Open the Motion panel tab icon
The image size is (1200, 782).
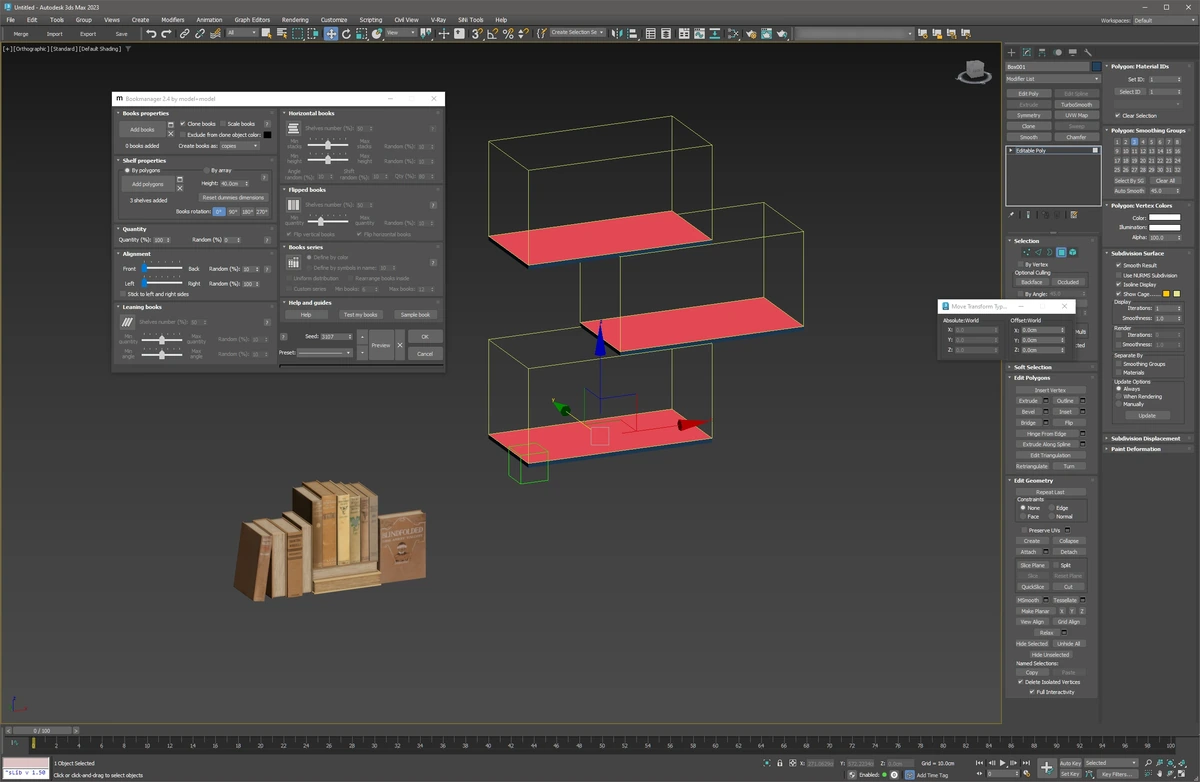pyautogui.click(x=1057, y=52)
